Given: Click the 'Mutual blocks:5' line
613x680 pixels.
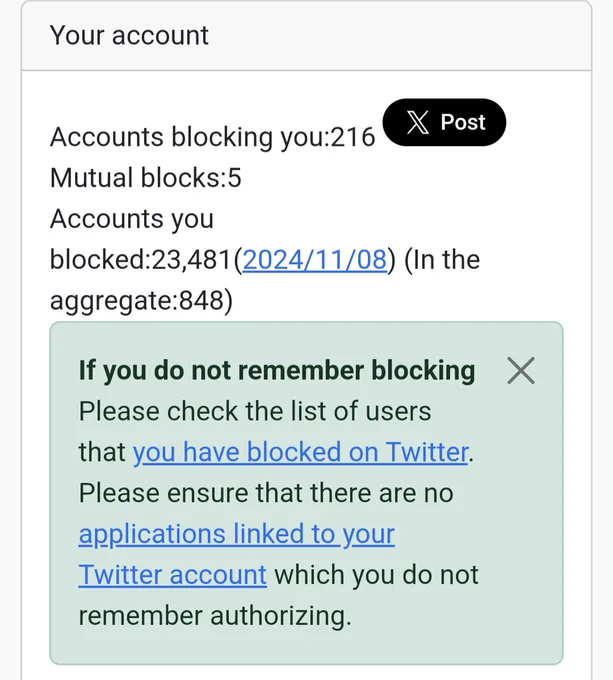Looking at the screenshot, I should click(146, 178).
